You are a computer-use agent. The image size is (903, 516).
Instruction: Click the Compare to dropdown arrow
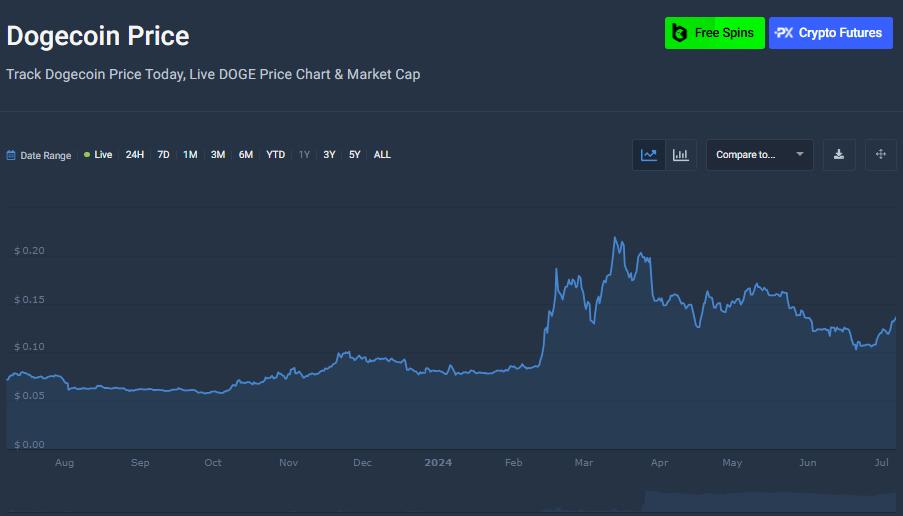(x=800, y=155)
